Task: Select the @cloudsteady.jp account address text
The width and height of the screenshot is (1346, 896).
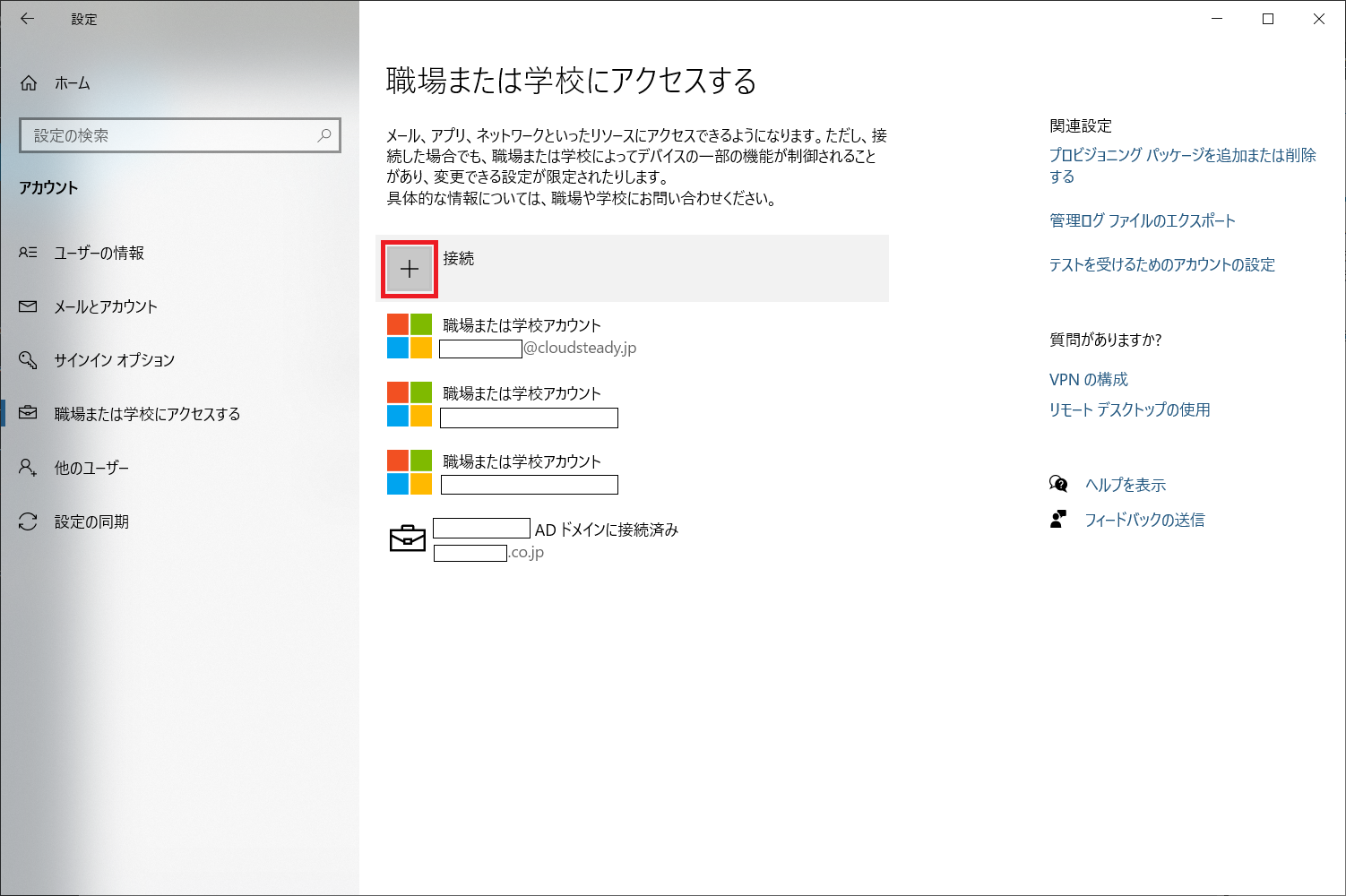Action: point(580,348)
